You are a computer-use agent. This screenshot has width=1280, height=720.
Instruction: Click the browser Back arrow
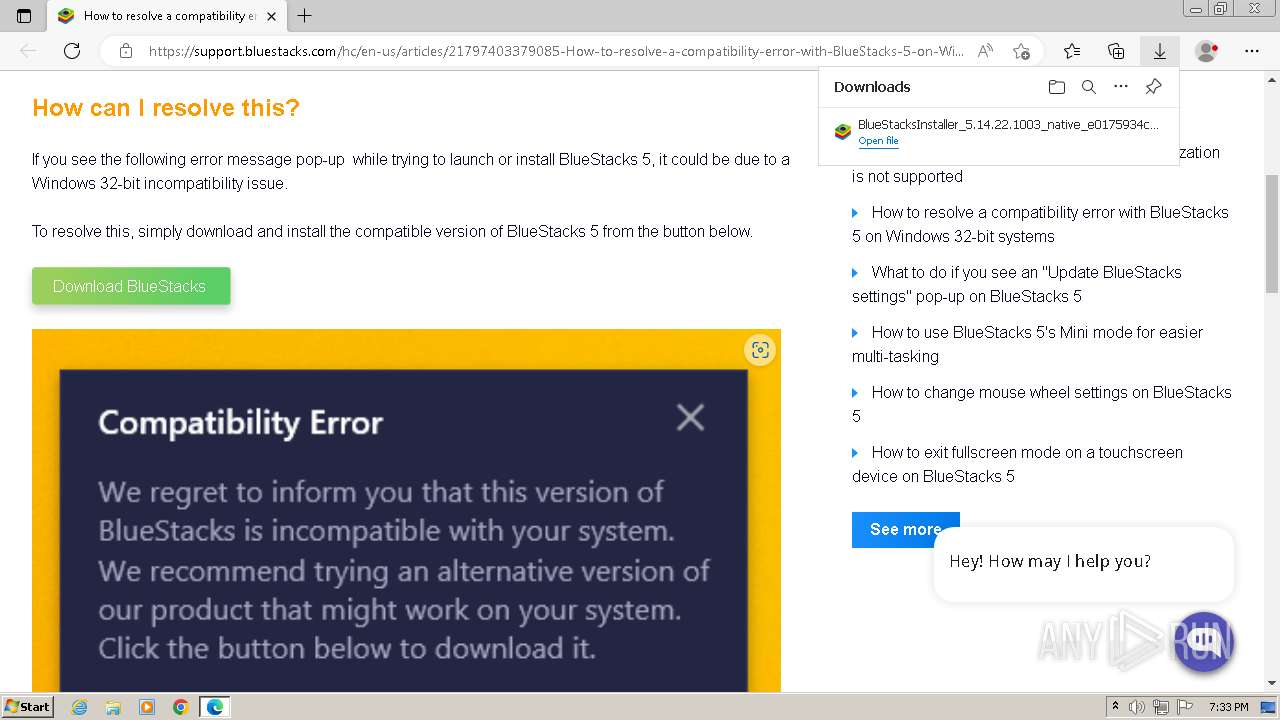click(x=28, y=51)
